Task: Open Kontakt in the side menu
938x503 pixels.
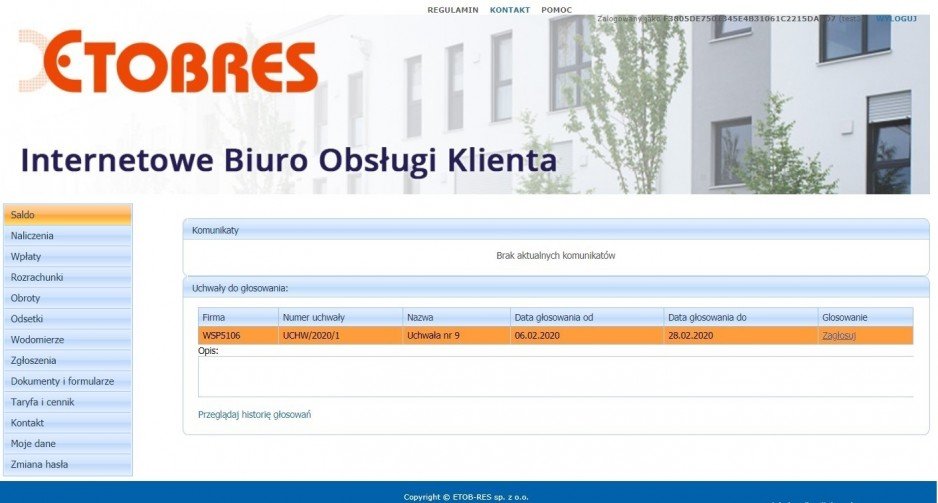Action: 68,423
